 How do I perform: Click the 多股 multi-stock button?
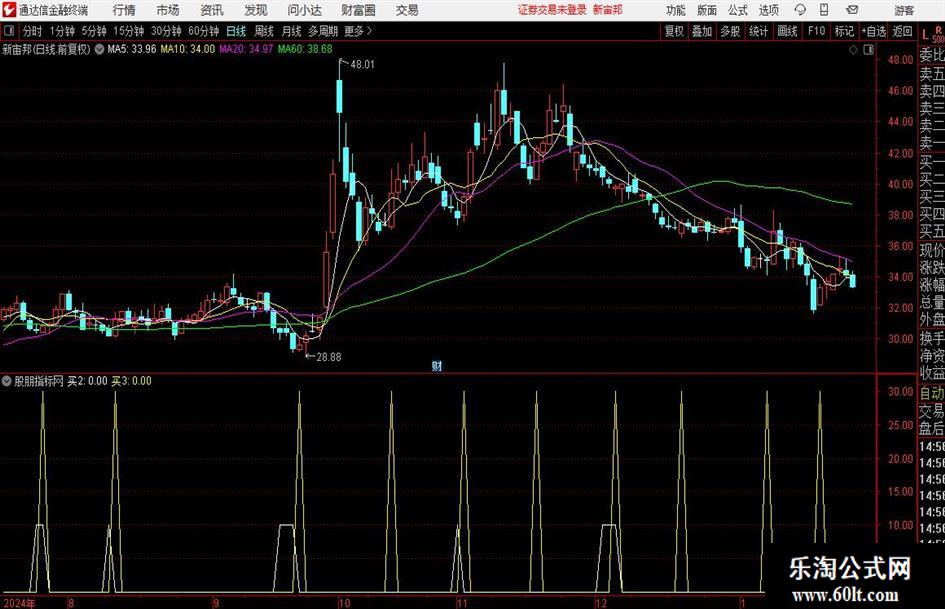coord(730,31)
